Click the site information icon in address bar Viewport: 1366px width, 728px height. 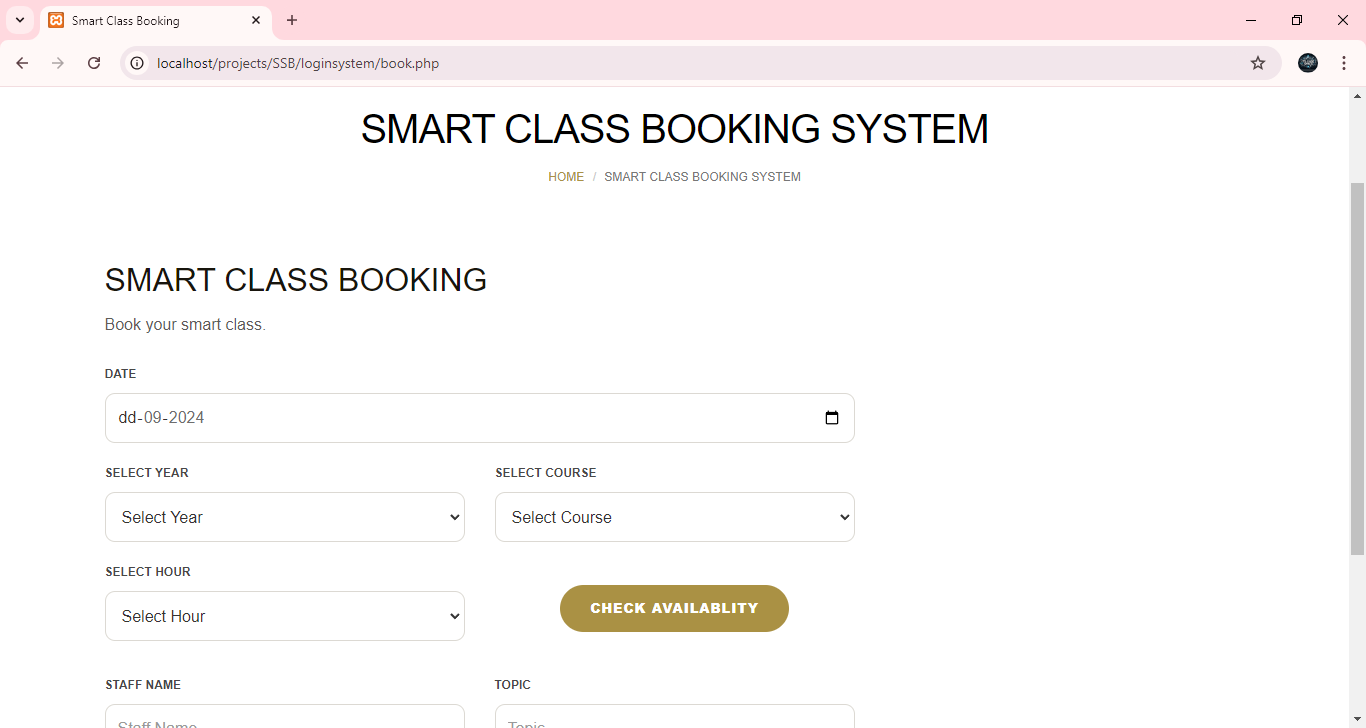coord(136,62)
